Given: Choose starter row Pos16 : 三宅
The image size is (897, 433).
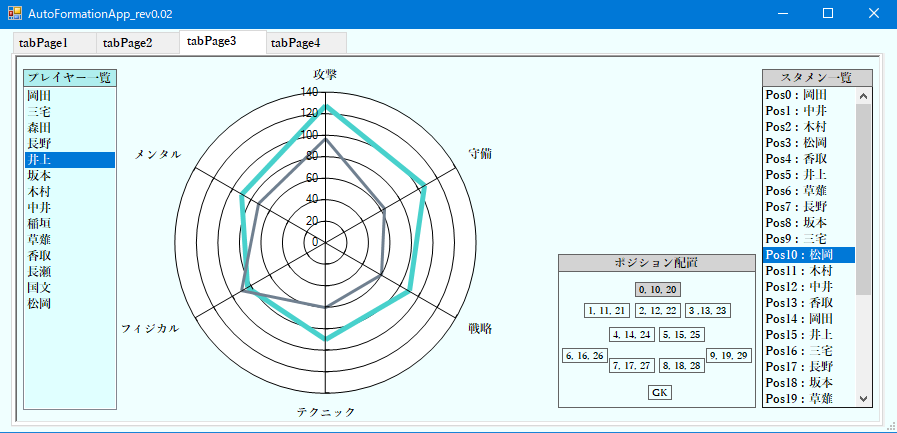Looking at the screenshot, I should 809,351.
